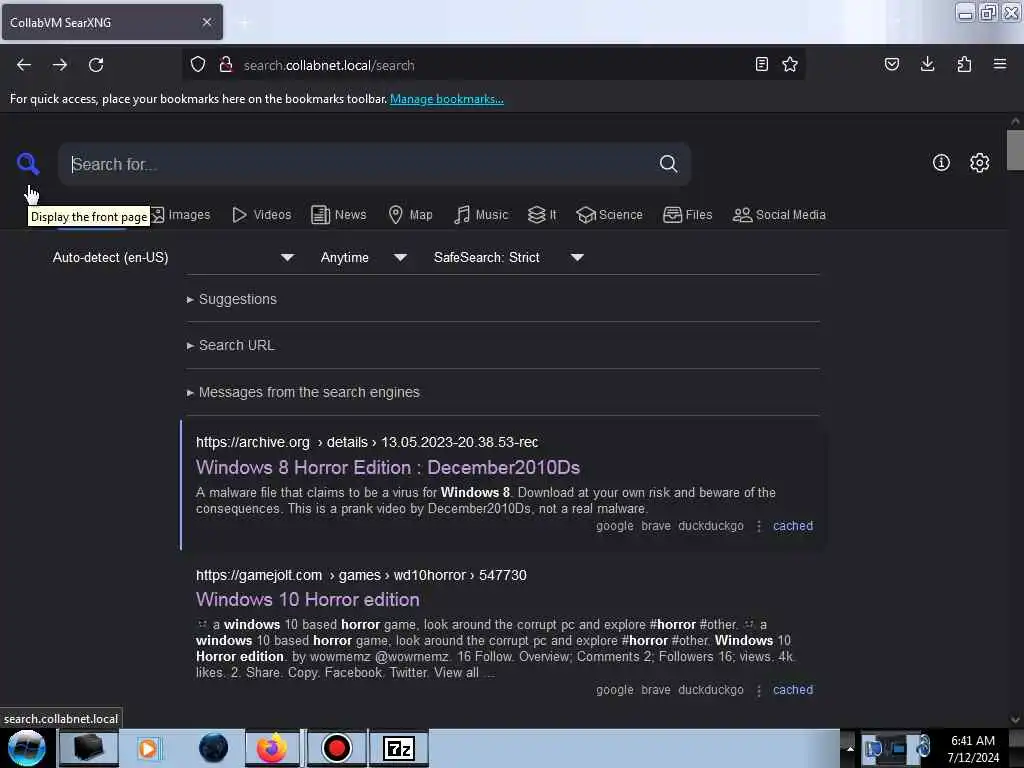Click the page vertical scrollbar thumb
Viewport: 1024px width, 768px height.
point(1015,150)
